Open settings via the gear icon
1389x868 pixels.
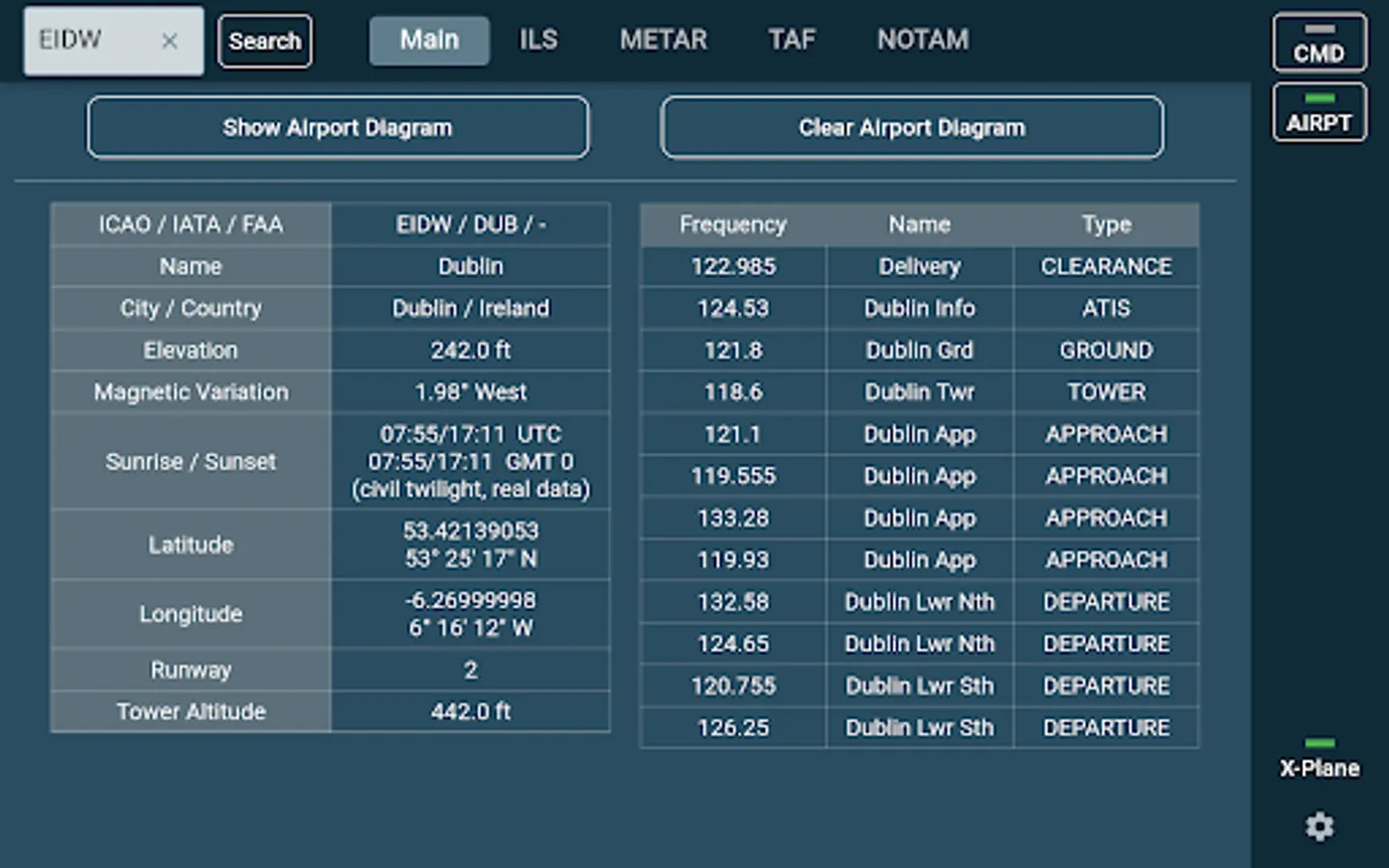(1319, 827)
